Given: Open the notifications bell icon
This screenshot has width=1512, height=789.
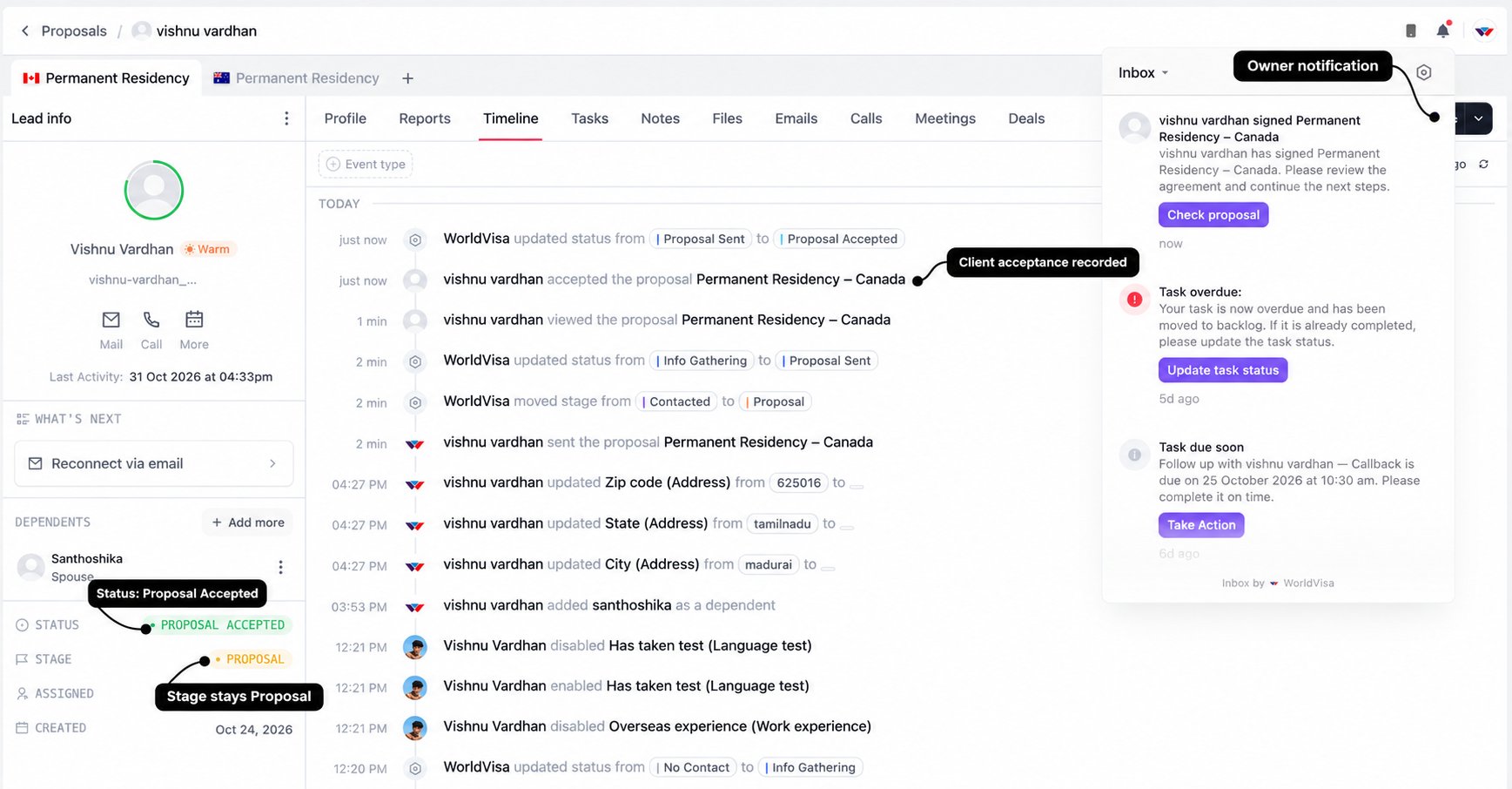Looking at the screenshot, I should click(1443, 30).
